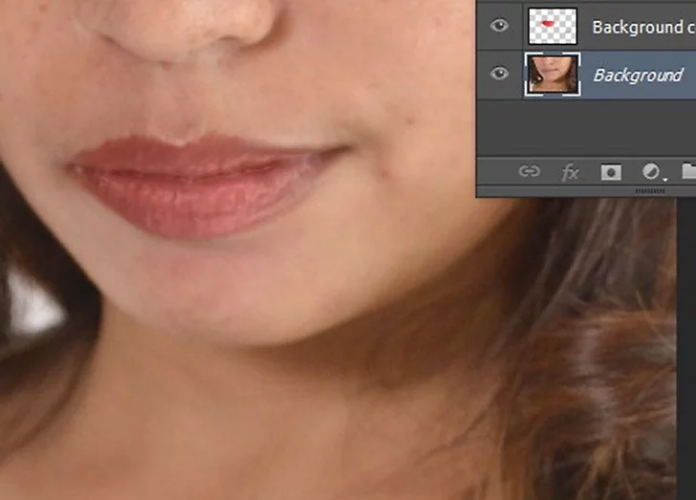Select the Background layer by its name
This screenshot has width=696, height=500.
638,75
